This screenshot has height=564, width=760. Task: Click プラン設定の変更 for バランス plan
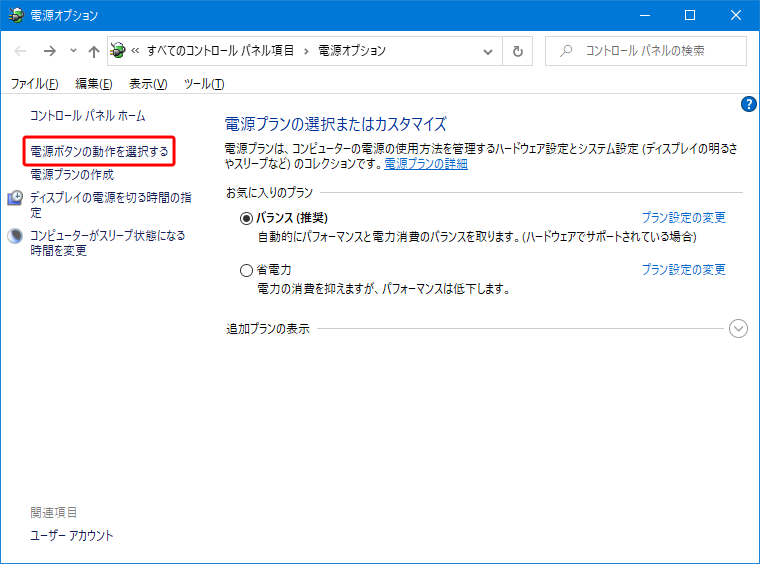tap(683, 218)
